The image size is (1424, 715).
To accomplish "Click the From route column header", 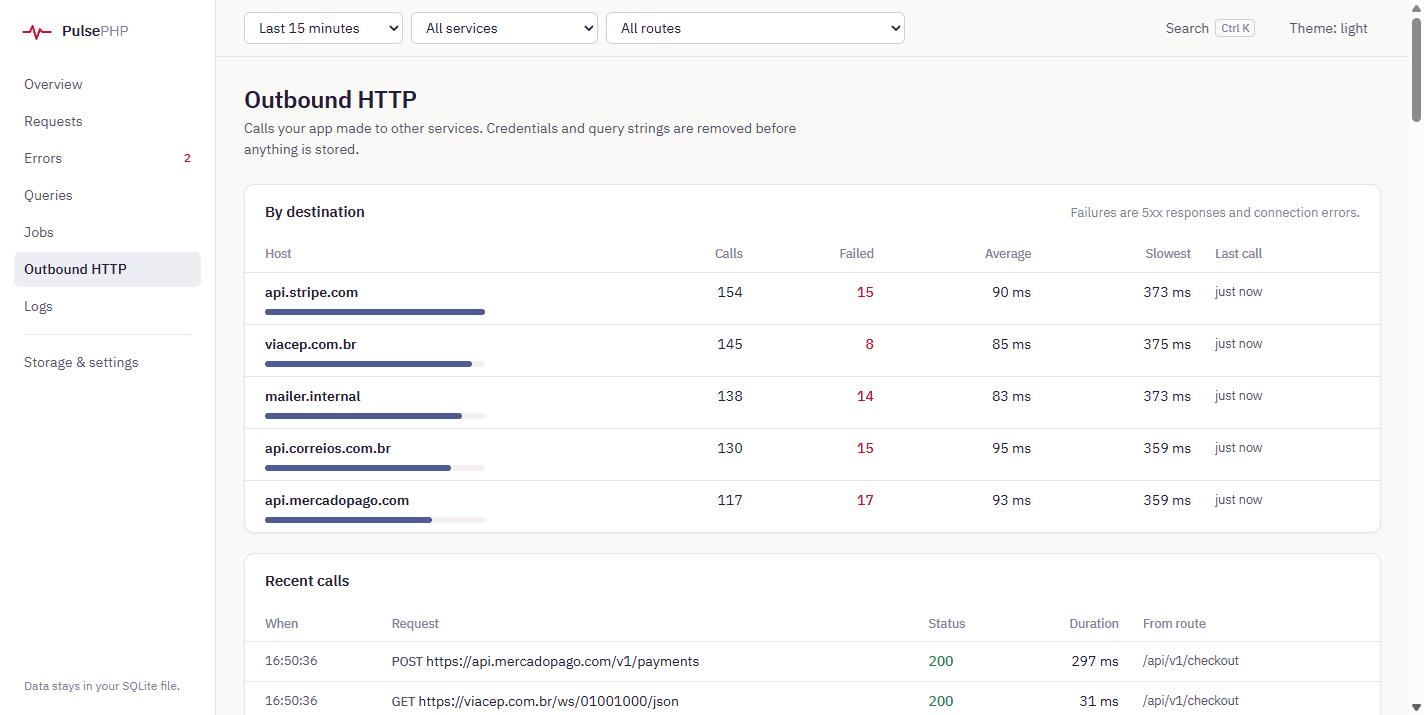I will 1174,623.
